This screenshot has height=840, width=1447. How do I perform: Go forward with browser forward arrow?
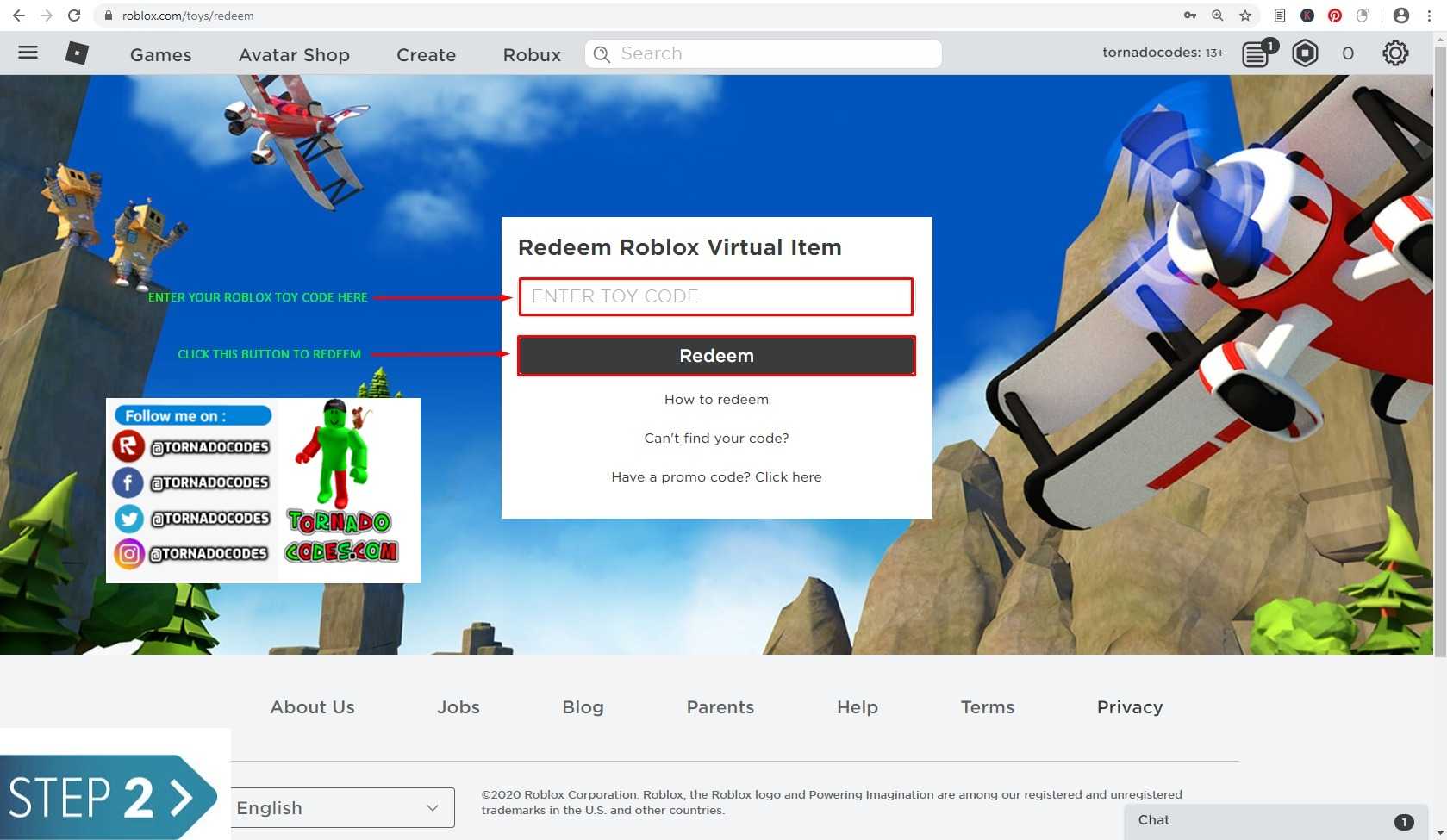[x=47, y=16]
